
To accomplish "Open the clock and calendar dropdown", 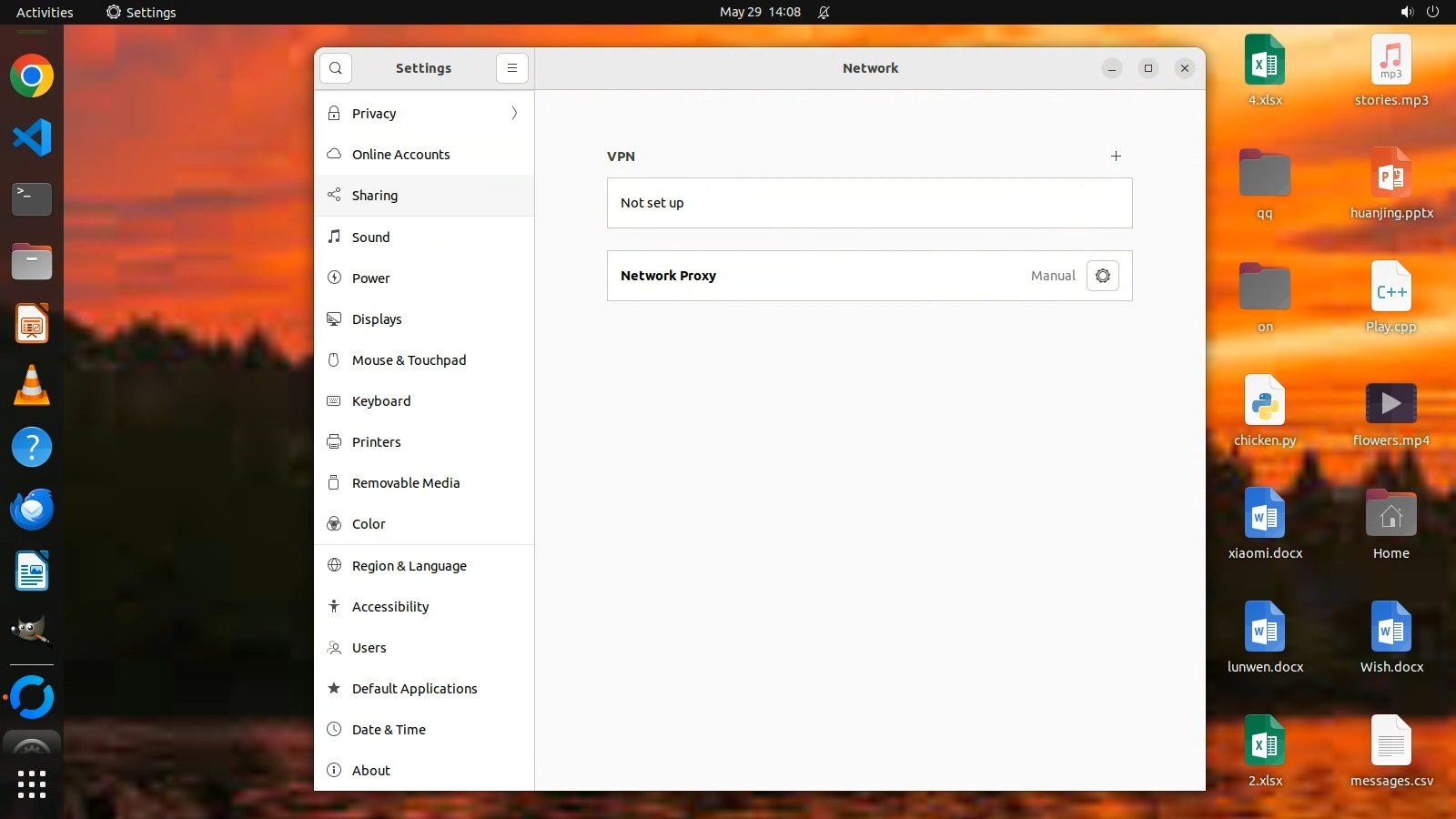I will (x=760, y=12).
